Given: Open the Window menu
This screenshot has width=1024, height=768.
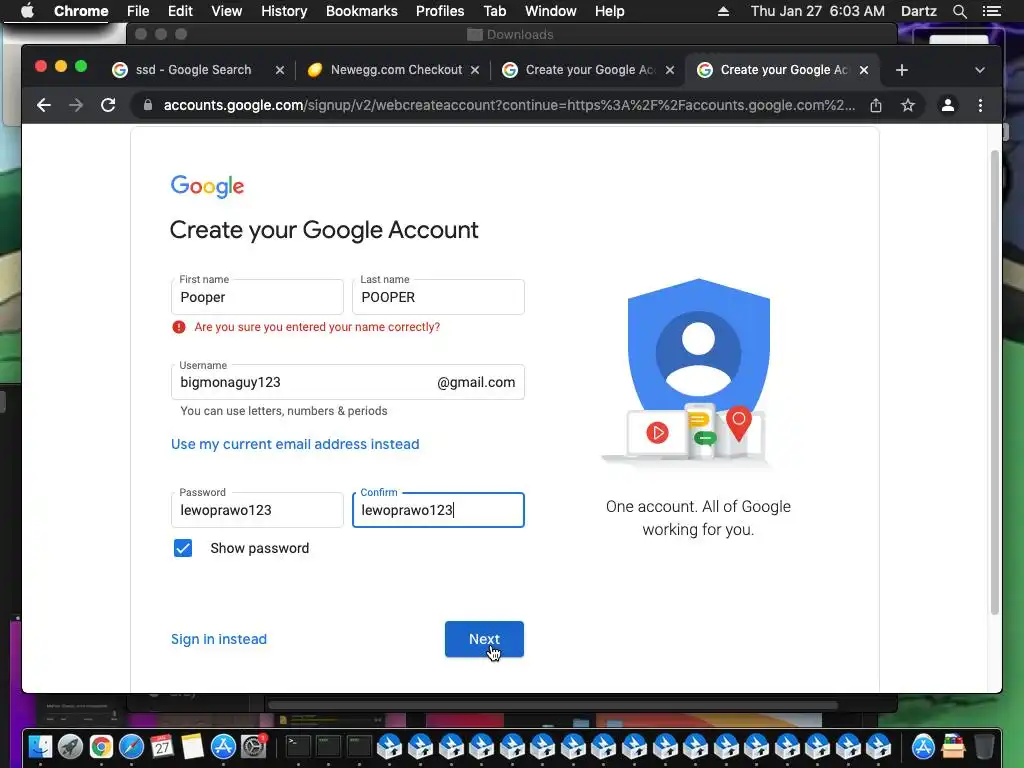Looking at the screenshot, I should (551, 11).
